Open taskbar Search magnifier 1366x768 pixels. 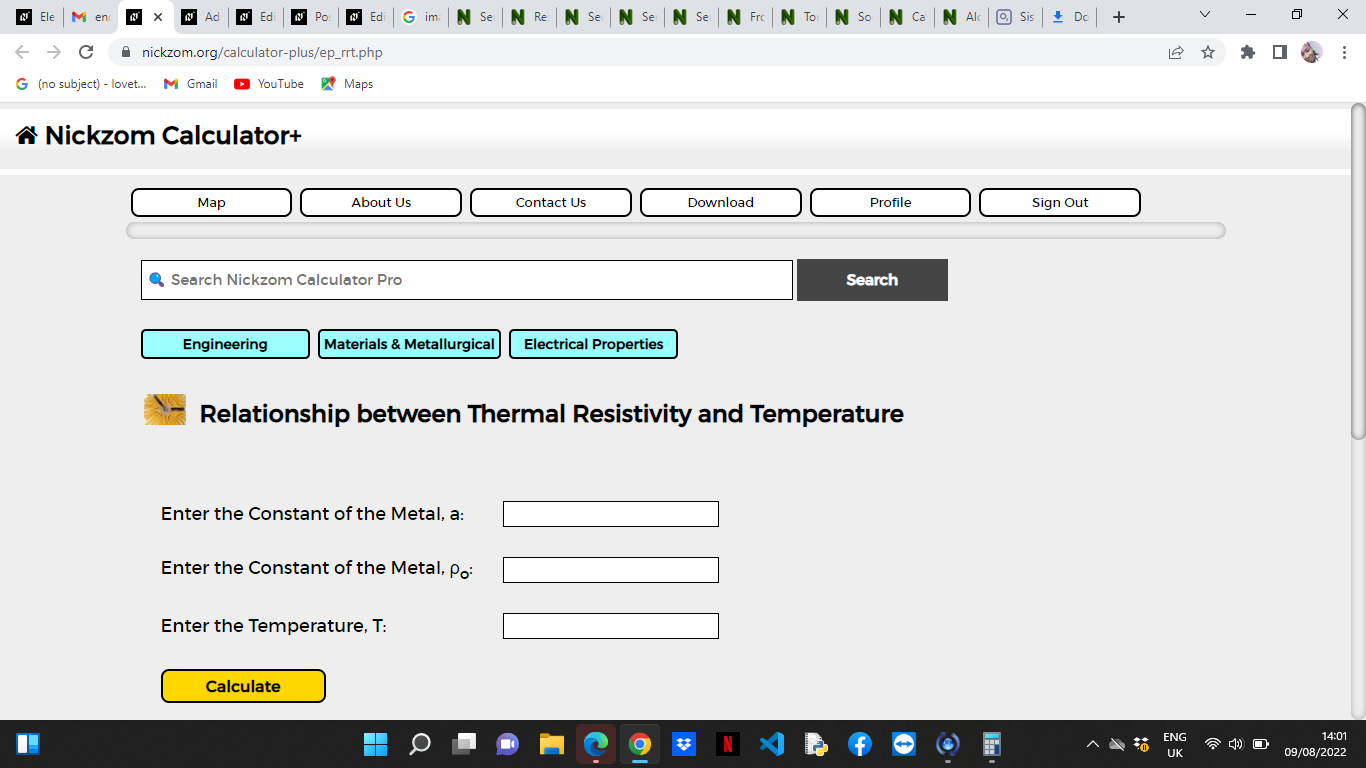[420, 744]
